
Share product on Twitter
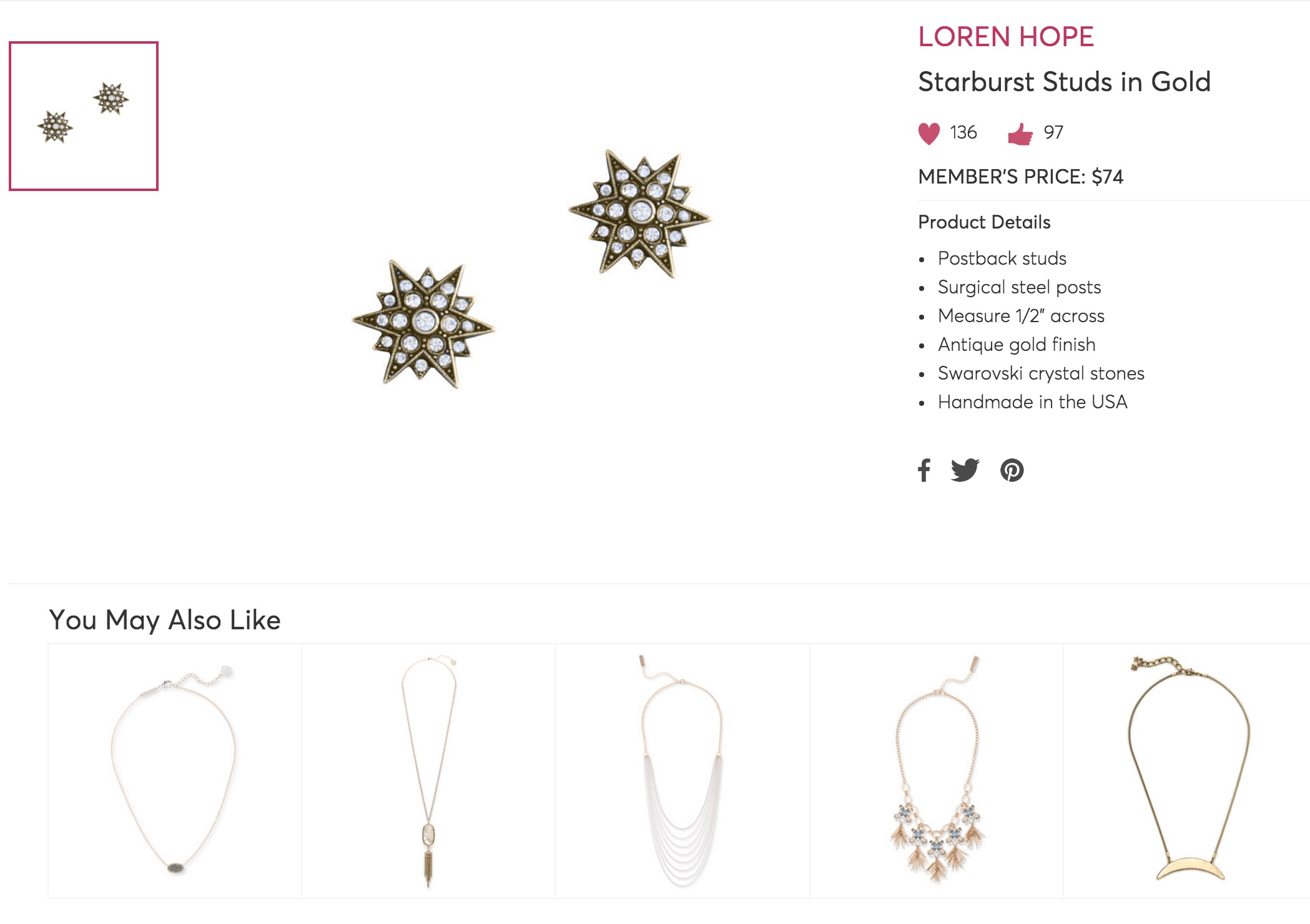pyautogui.click(x=965, y=470)
